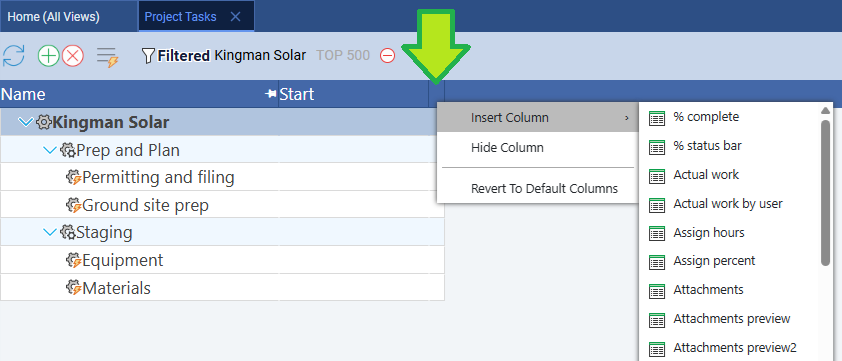Image resolution: width=842 pixels, height=361 pixels.
Task: Open the Insert Column submenu
Action: pyautogui.click(x=538, y=118)
